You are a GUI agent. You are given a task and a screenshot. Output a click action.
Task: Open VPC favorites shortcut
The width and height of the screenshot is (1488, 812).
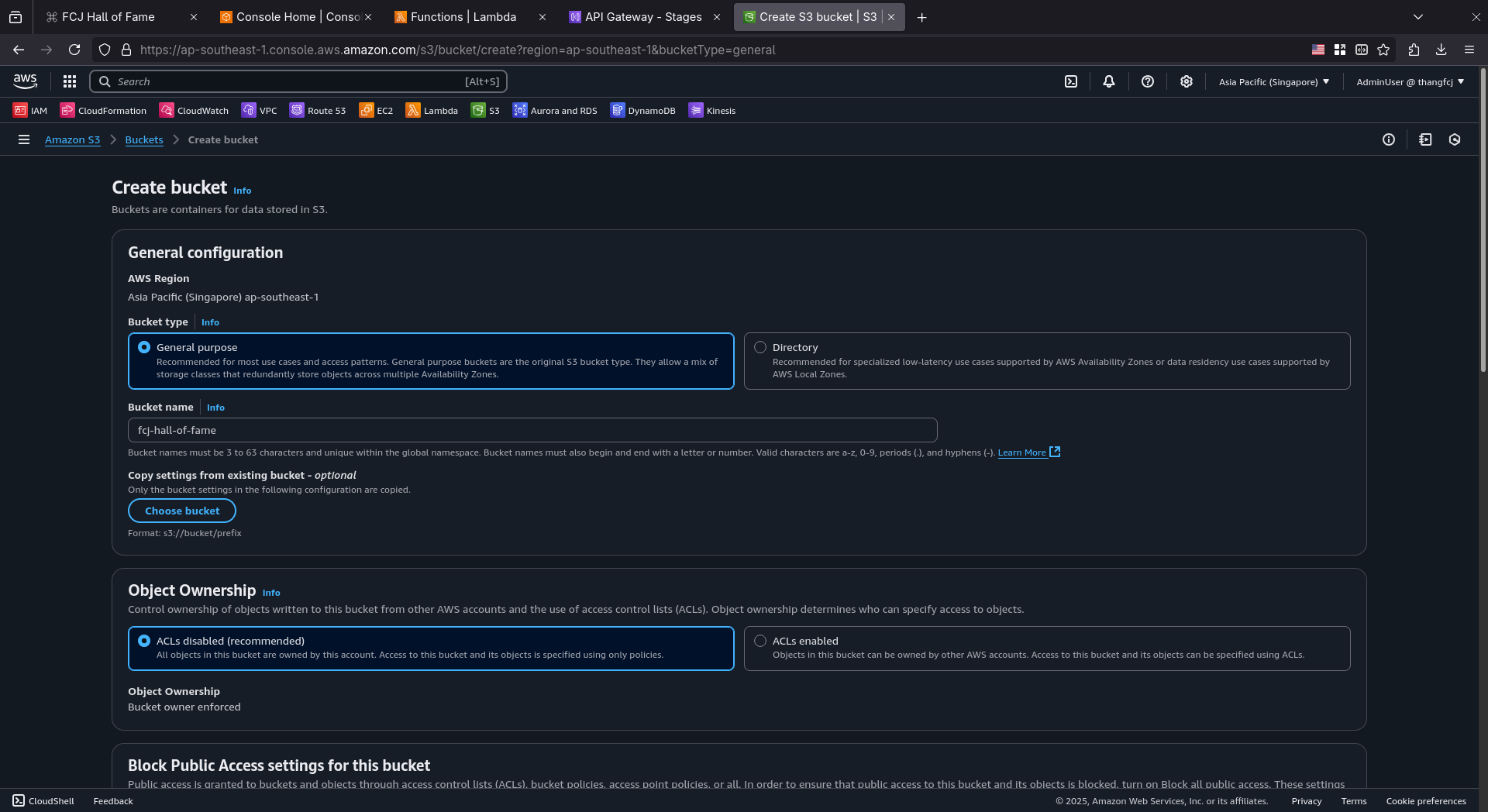point(259,111)
